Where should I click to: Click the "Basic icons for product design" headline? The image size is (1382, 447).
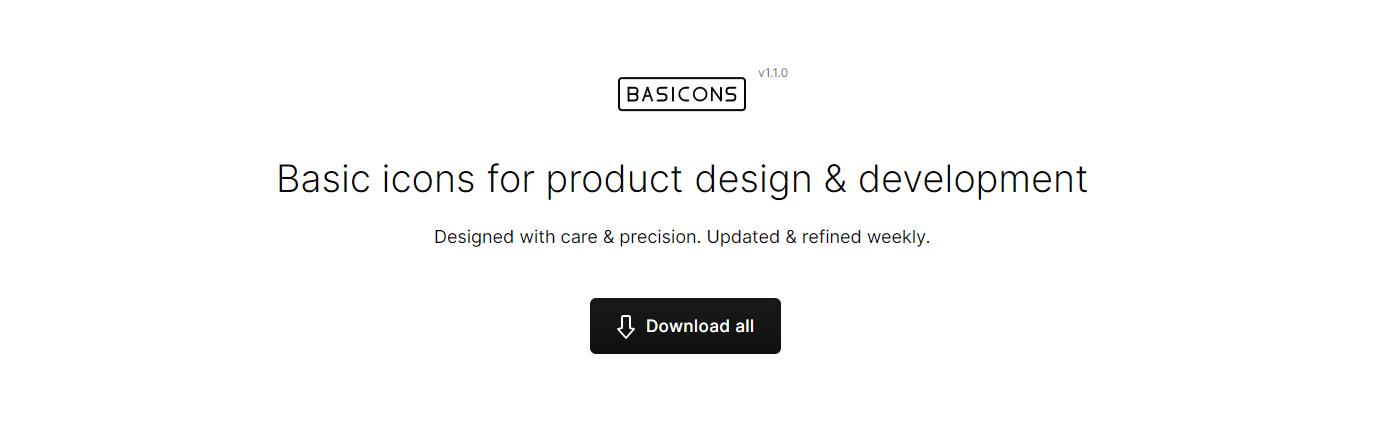[x=682, y=179]
